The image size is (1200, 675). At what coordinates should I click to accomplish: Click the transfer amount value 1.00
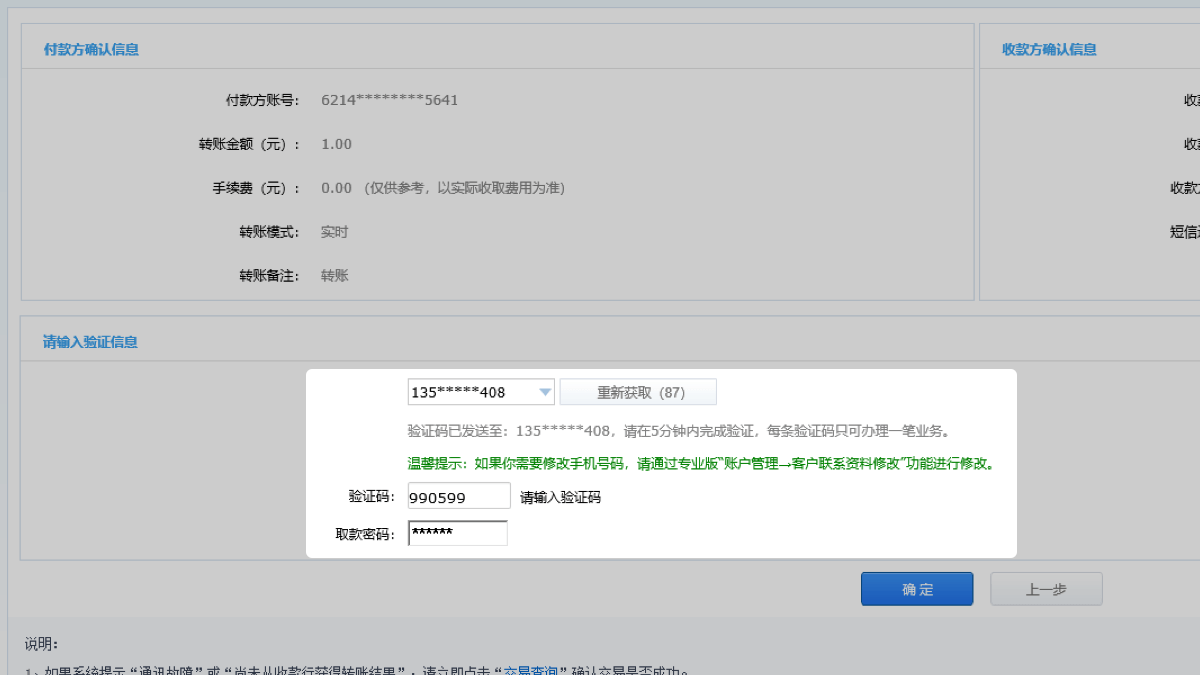(336, 144)
